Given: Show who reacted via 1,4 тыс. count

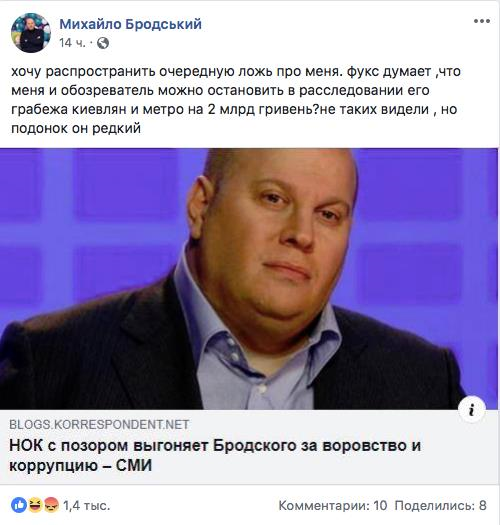Looking at the screenshot, I should (x=86, y=505).
